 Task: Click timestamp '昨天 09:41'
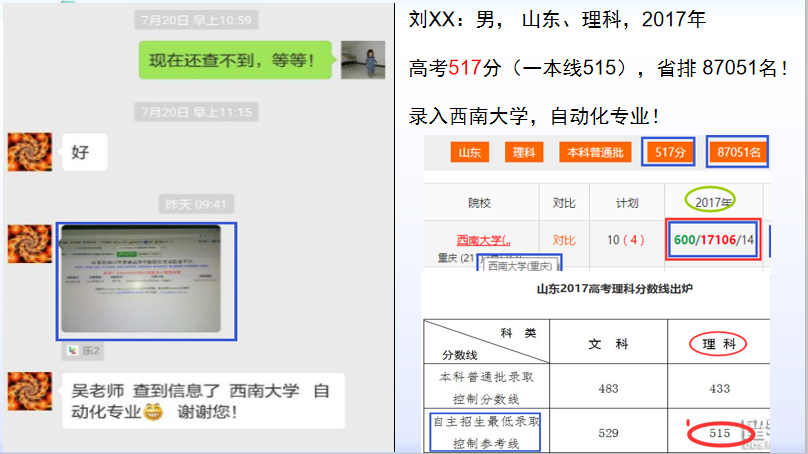pos(196,204)
